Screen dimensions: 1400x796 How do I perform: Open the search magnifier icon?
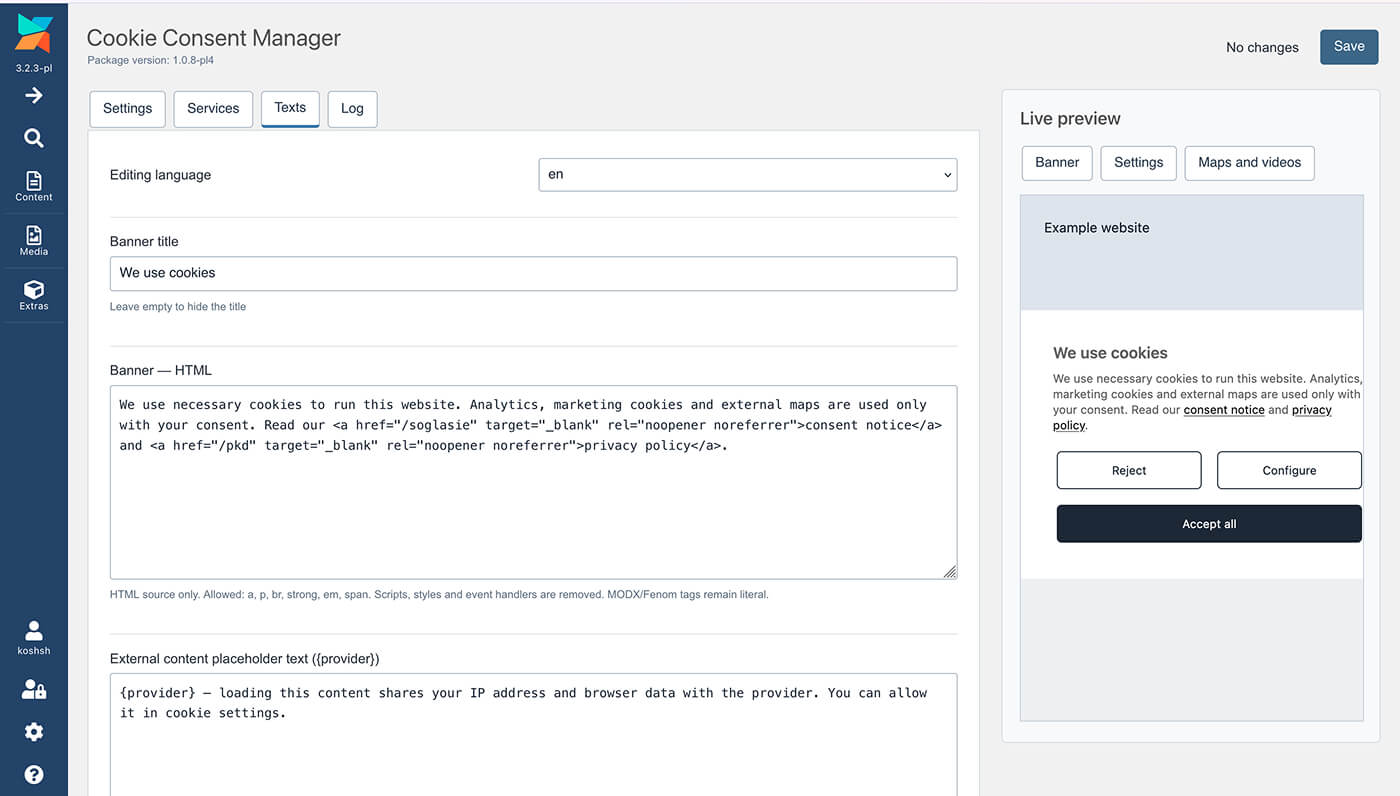pyautogui.click(x=34, y=138)
